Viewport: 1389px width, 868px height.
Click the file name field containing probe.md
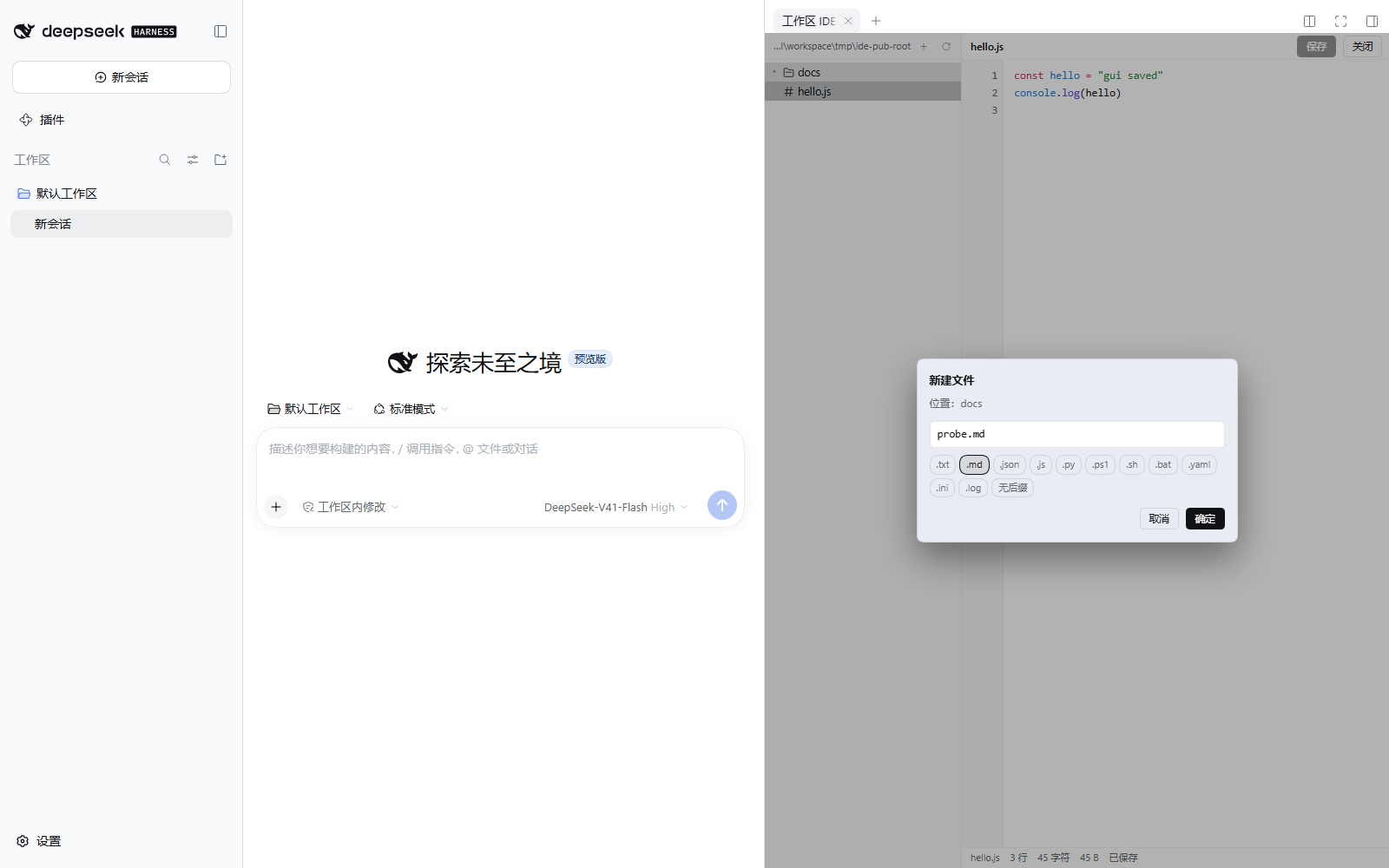[1076, 434]
